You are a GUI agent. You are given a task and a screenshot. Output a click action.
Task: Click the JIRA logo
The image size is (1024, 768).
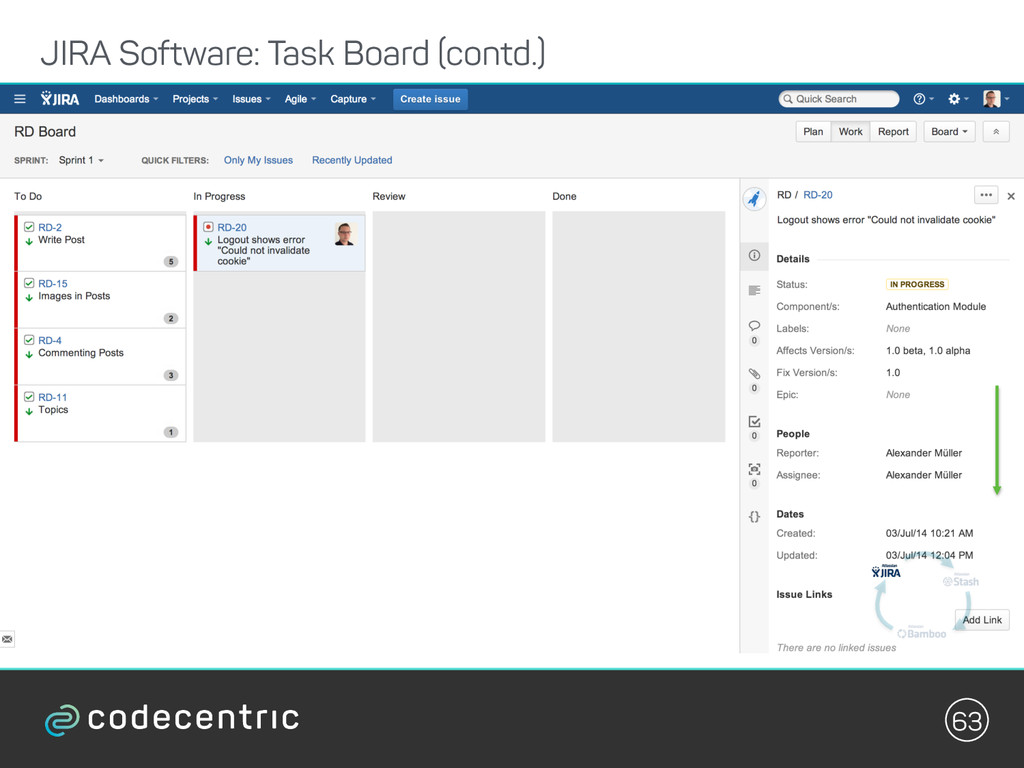[x=59, y=99]
